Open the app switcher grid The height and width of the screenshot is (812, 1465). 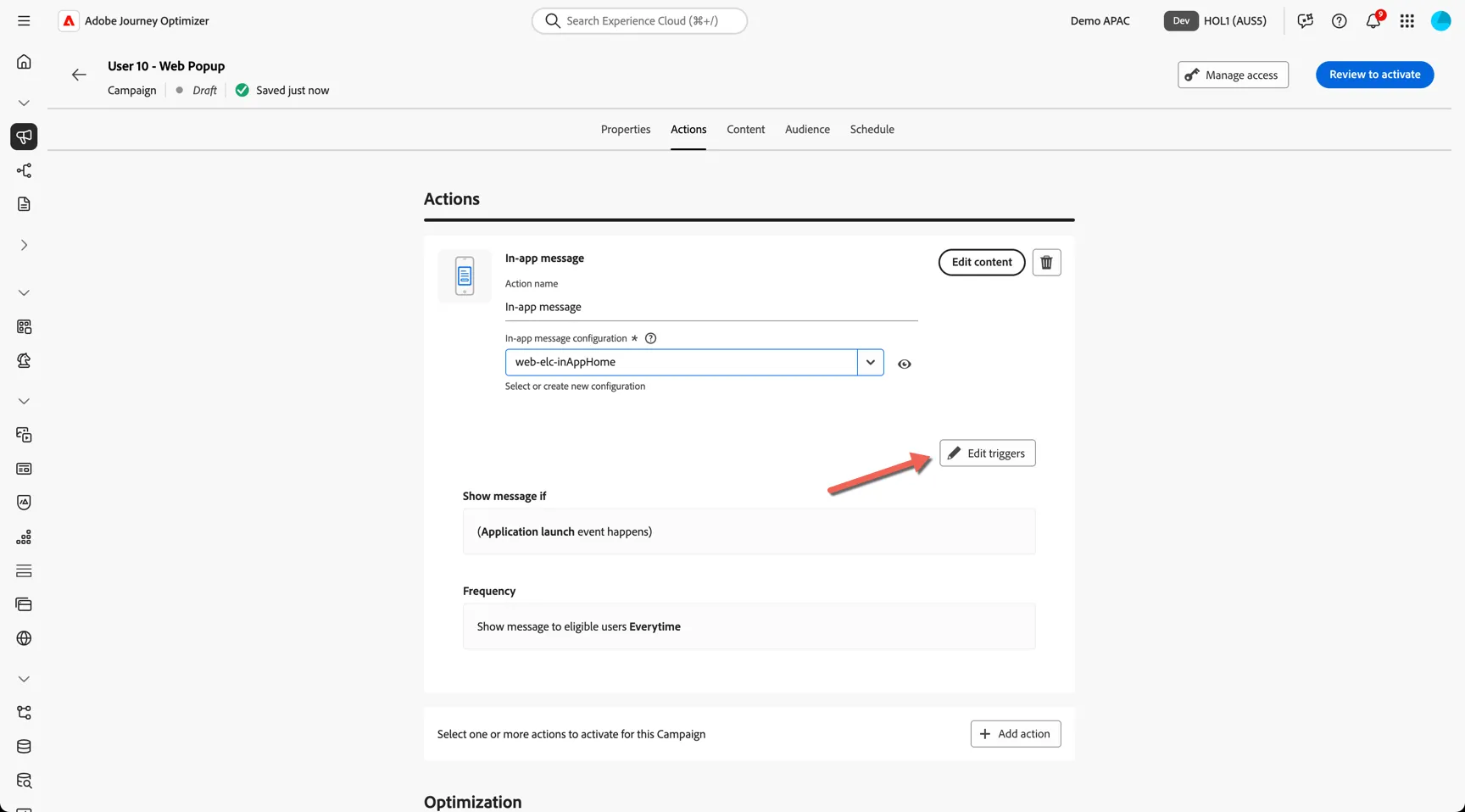coord(1407,20)
